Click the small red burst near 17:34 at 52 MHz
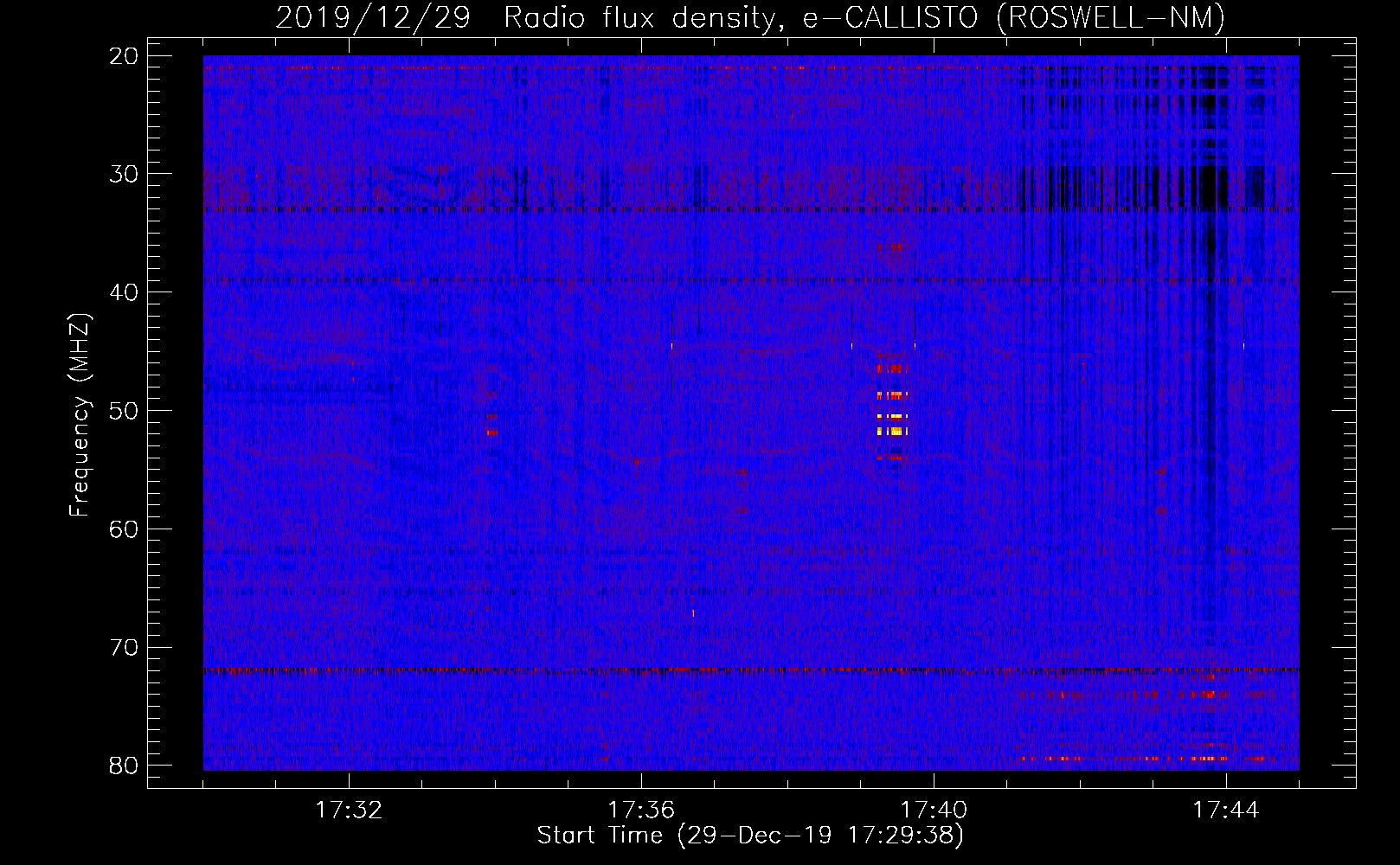The width and height of the screenshot is (1400, 865). click(x=492, y=432)
